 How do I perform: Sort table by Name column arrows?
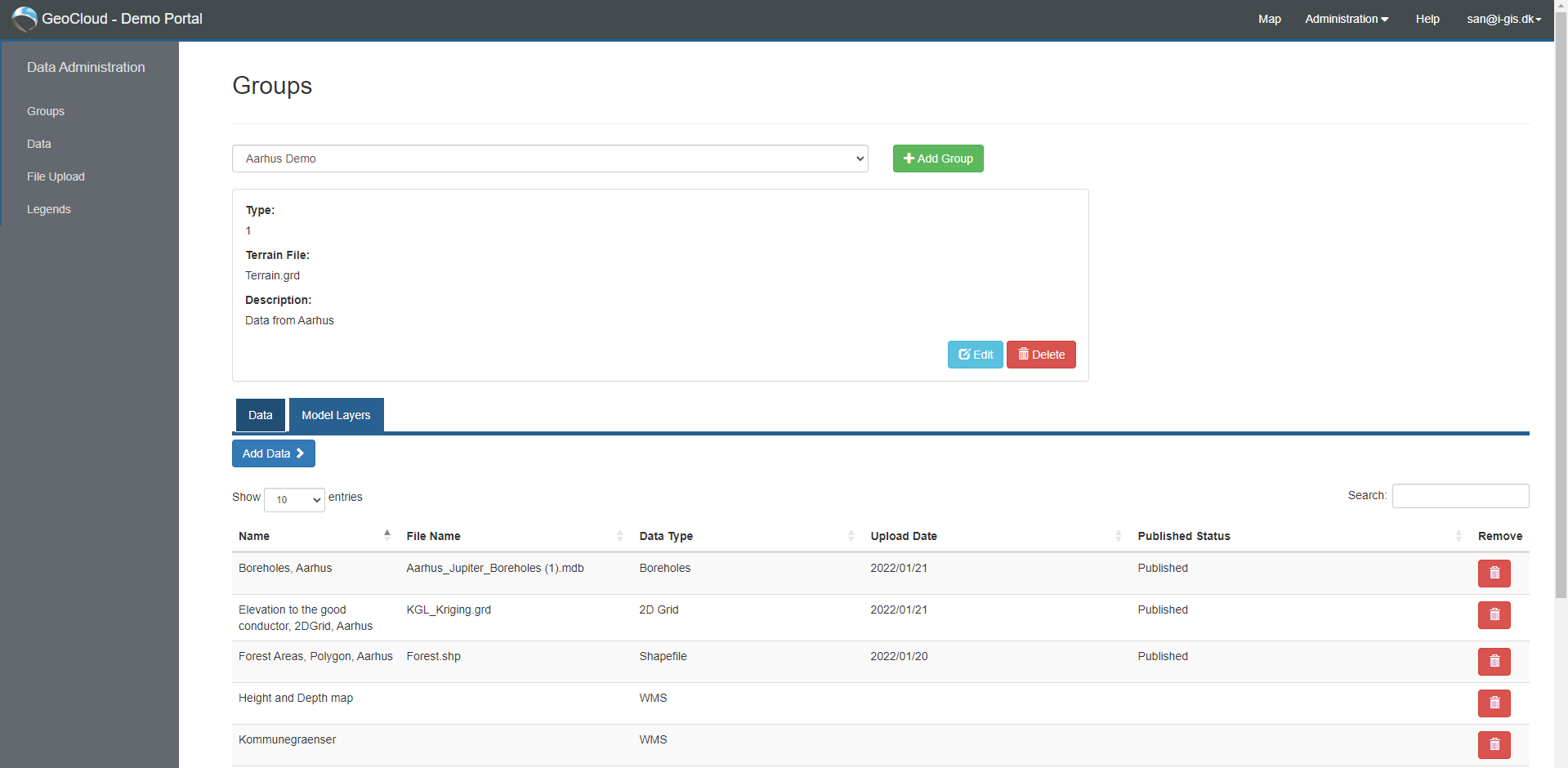tap(386, 536)
